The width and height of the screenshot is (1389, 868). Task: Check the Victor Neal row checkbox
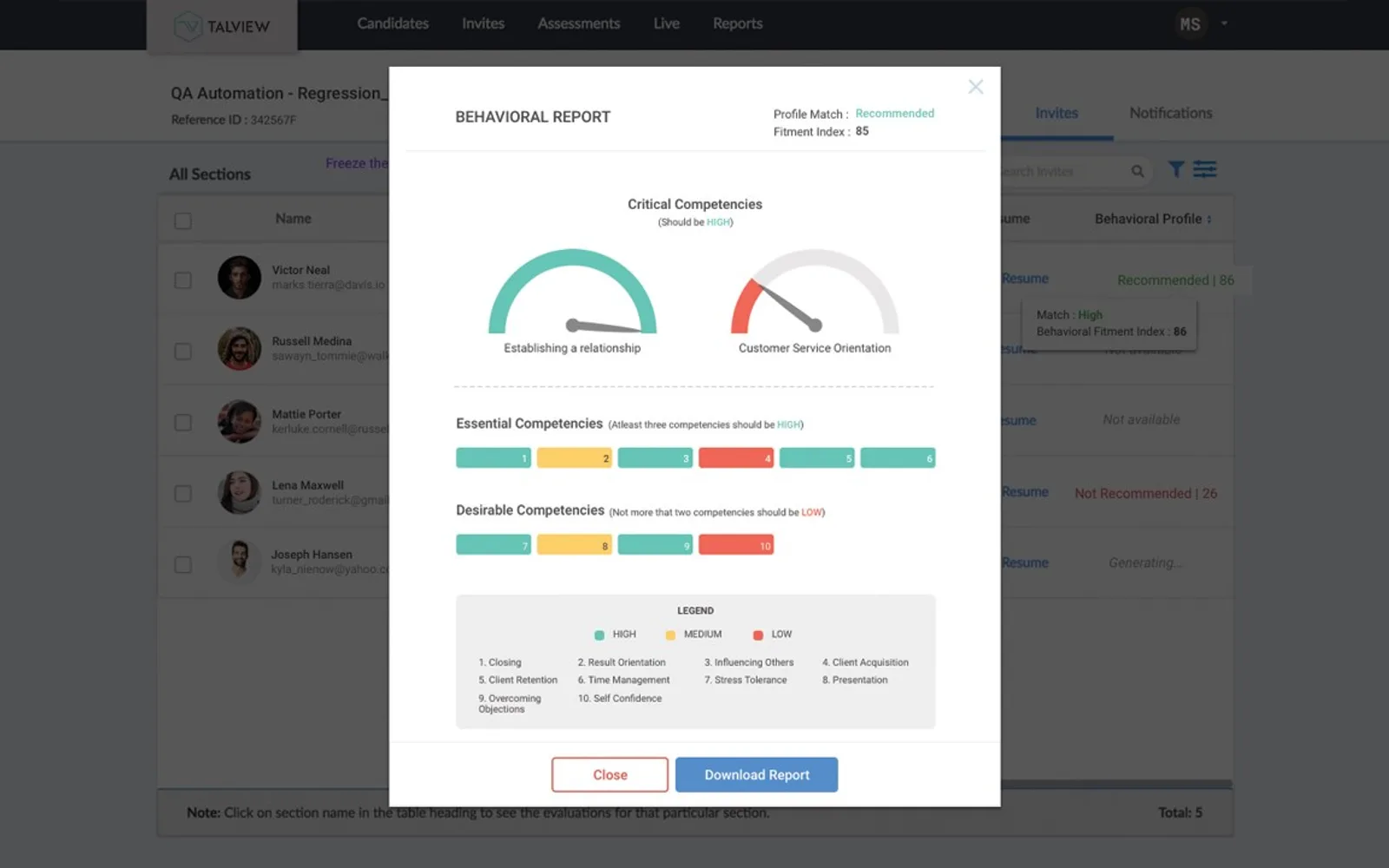183,280
